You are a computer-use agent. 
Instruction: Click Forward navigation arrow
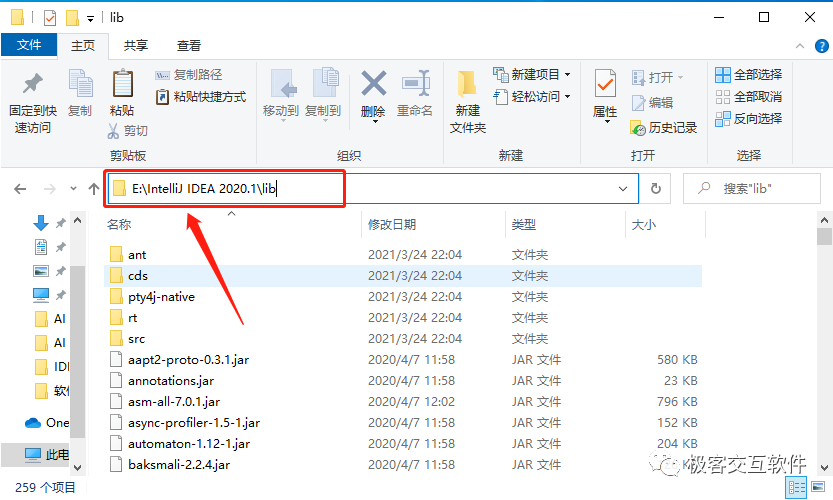[49, 189]
